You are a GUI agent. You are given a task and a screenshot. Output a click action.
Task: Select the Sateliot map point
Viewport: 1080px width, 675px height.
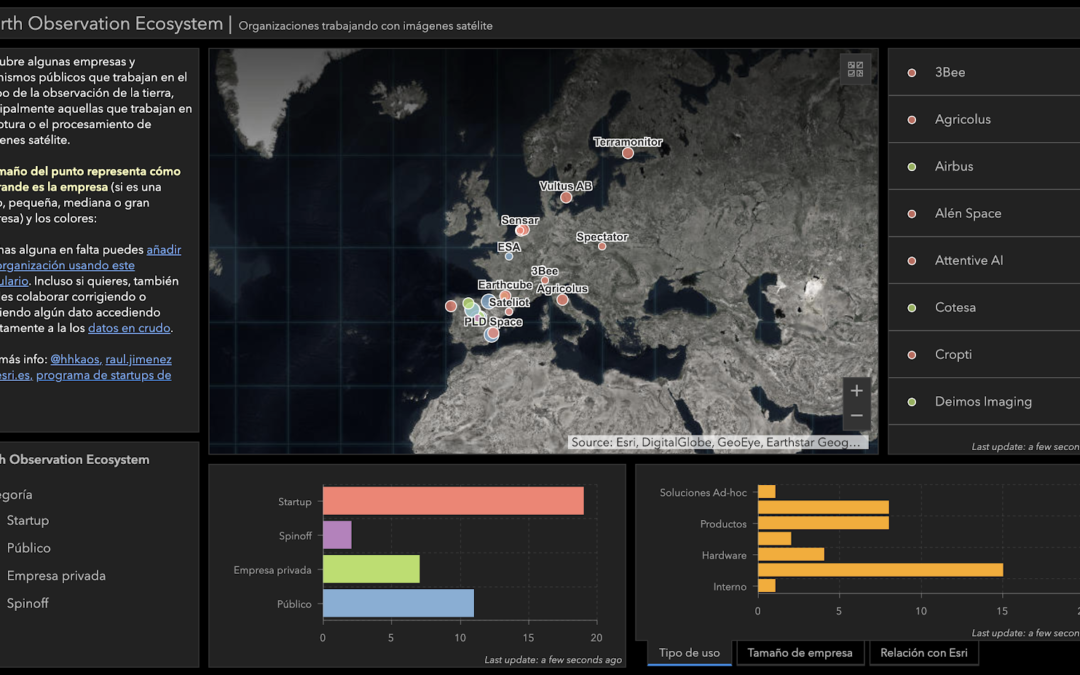coord(509,311)
